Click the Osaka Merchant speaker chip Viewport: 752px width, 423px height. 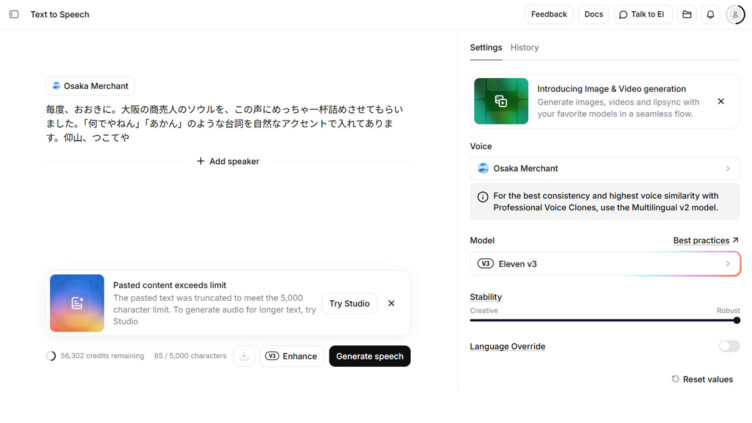[x=90, y=86]
